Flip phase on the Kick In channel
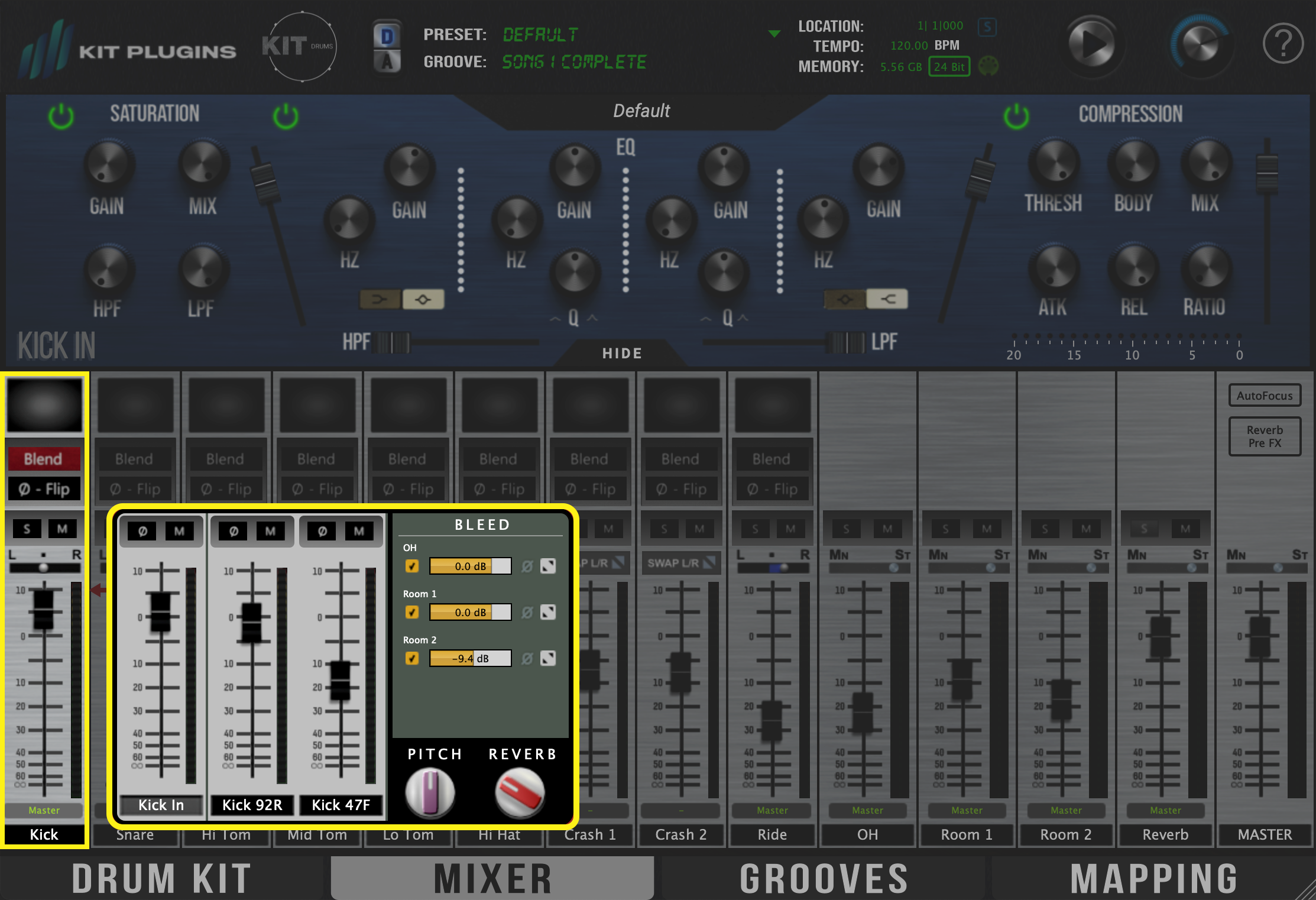 click(142, 531)
